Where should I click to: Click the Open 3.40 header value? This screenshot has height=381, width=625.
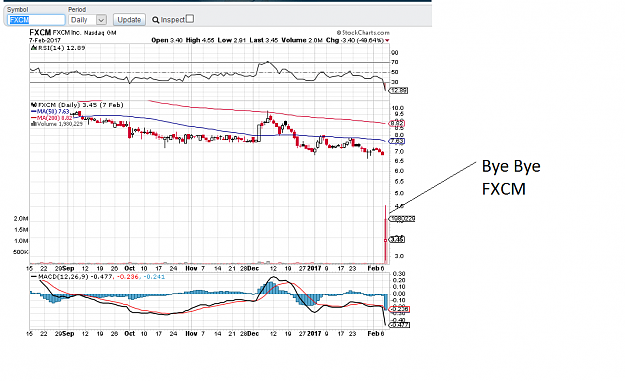pyautogui.click(x=167, y=40)
